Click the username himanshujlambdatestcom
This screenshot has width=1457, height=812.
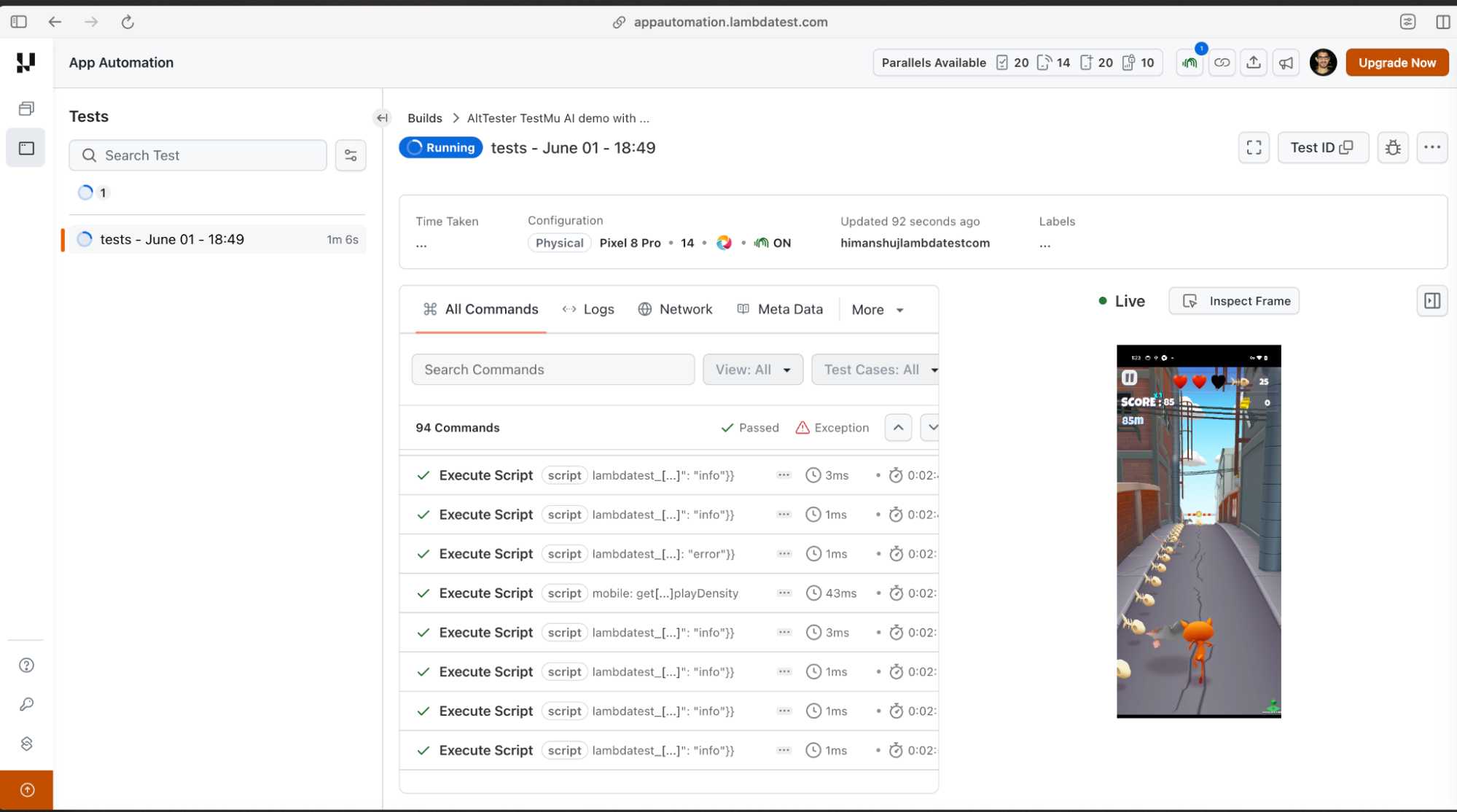pyautogui.click(x=915, y=243)
